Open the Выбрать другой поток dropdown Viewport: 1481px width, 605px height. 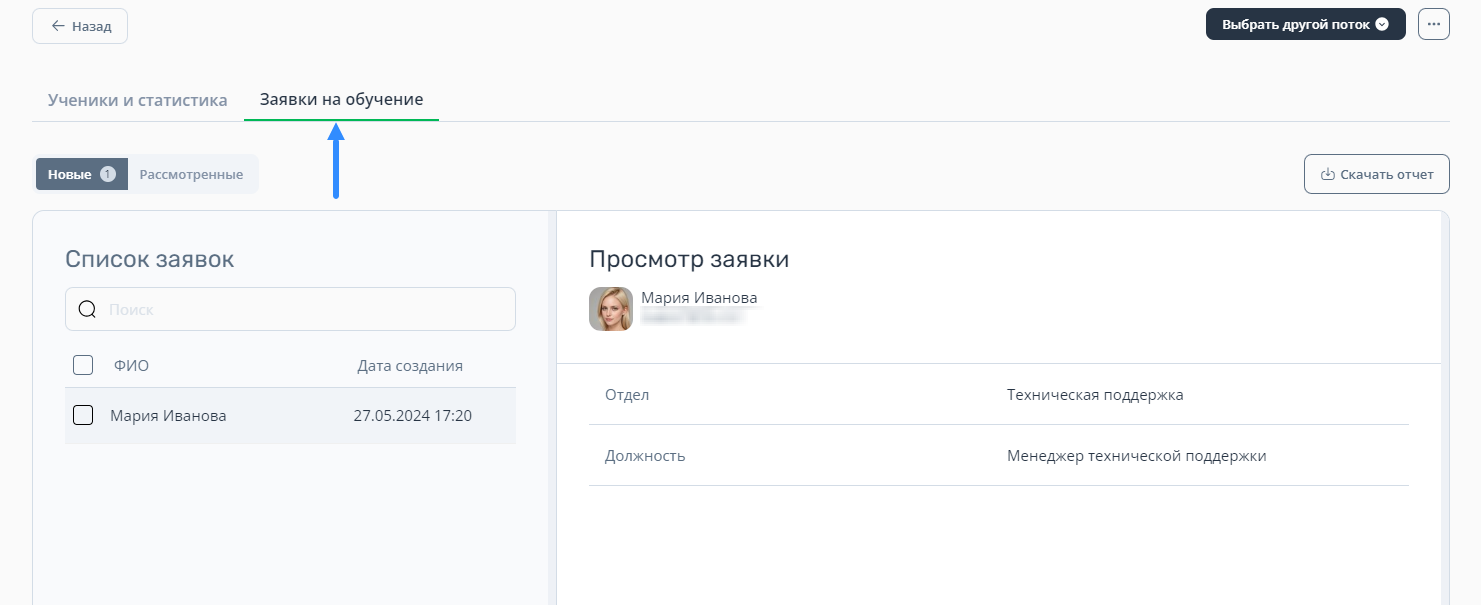pos(1295,25)
